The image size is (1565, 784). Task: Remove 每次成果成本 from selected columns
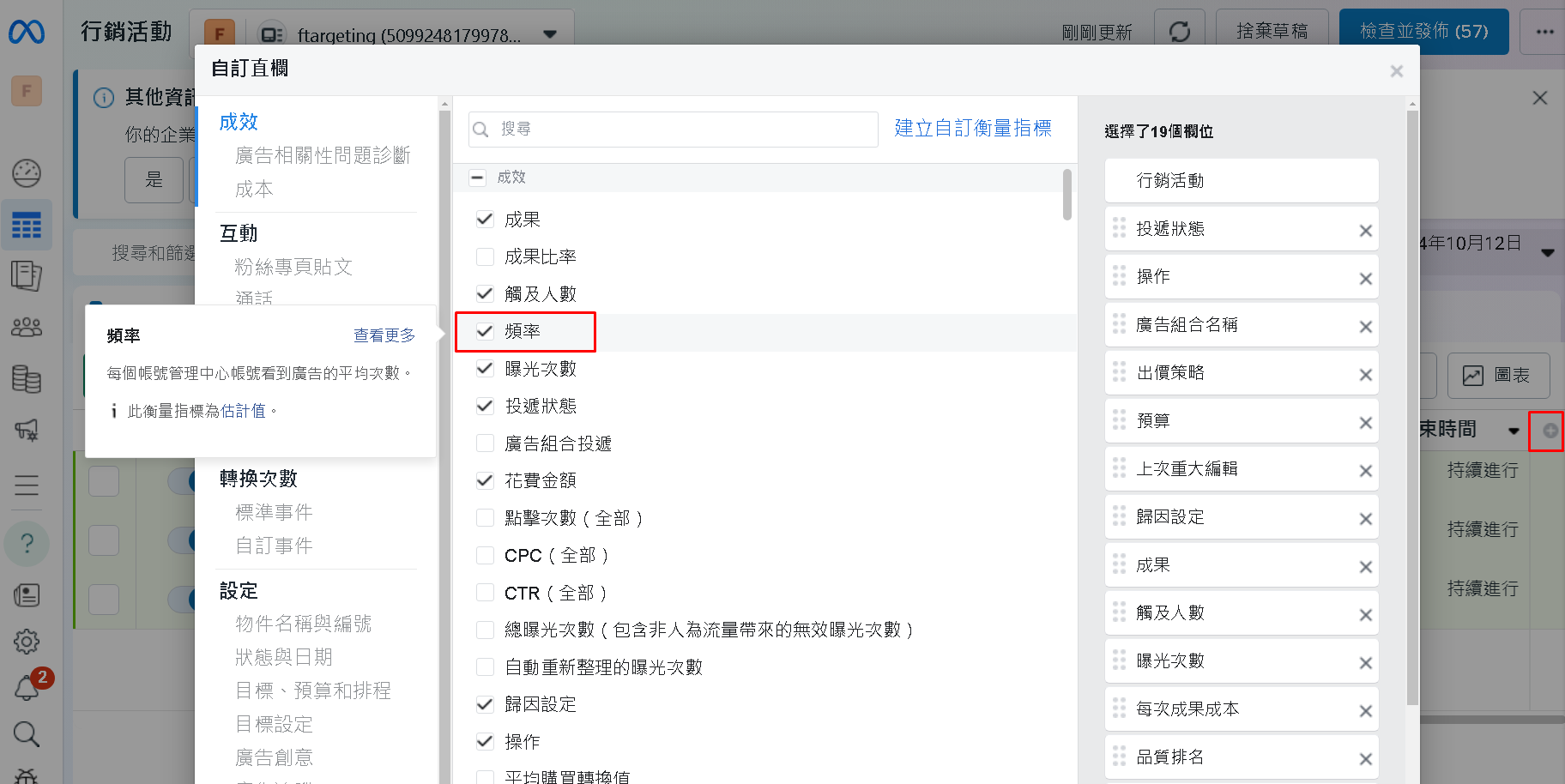1366,711
